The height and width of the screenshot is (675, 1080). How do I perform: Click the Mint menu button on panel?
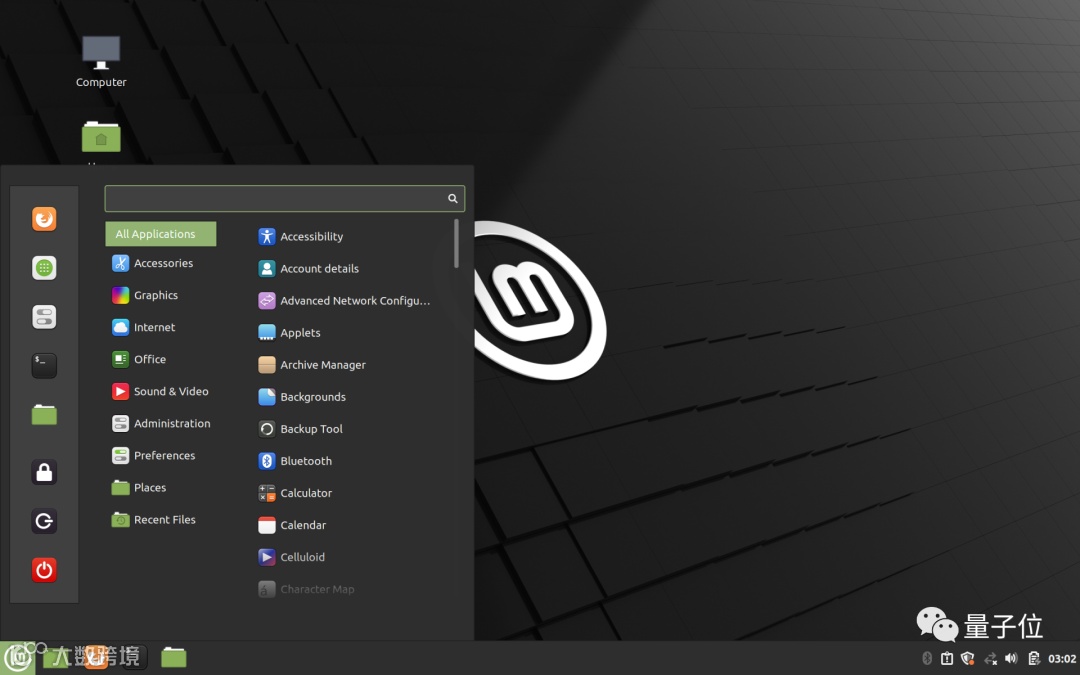pos(17,658)
